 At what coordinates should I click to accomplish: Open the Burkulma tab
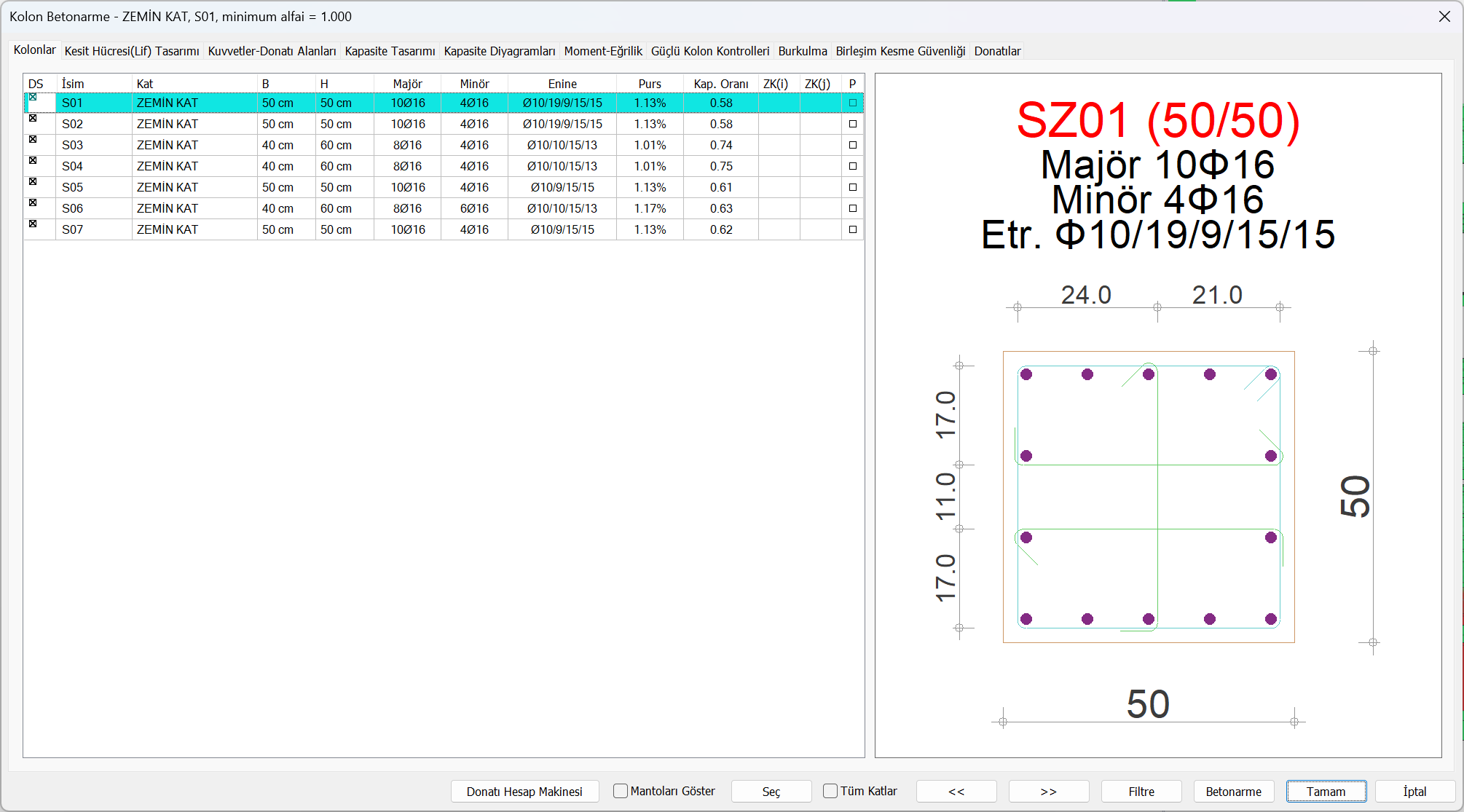click(803, 51)
